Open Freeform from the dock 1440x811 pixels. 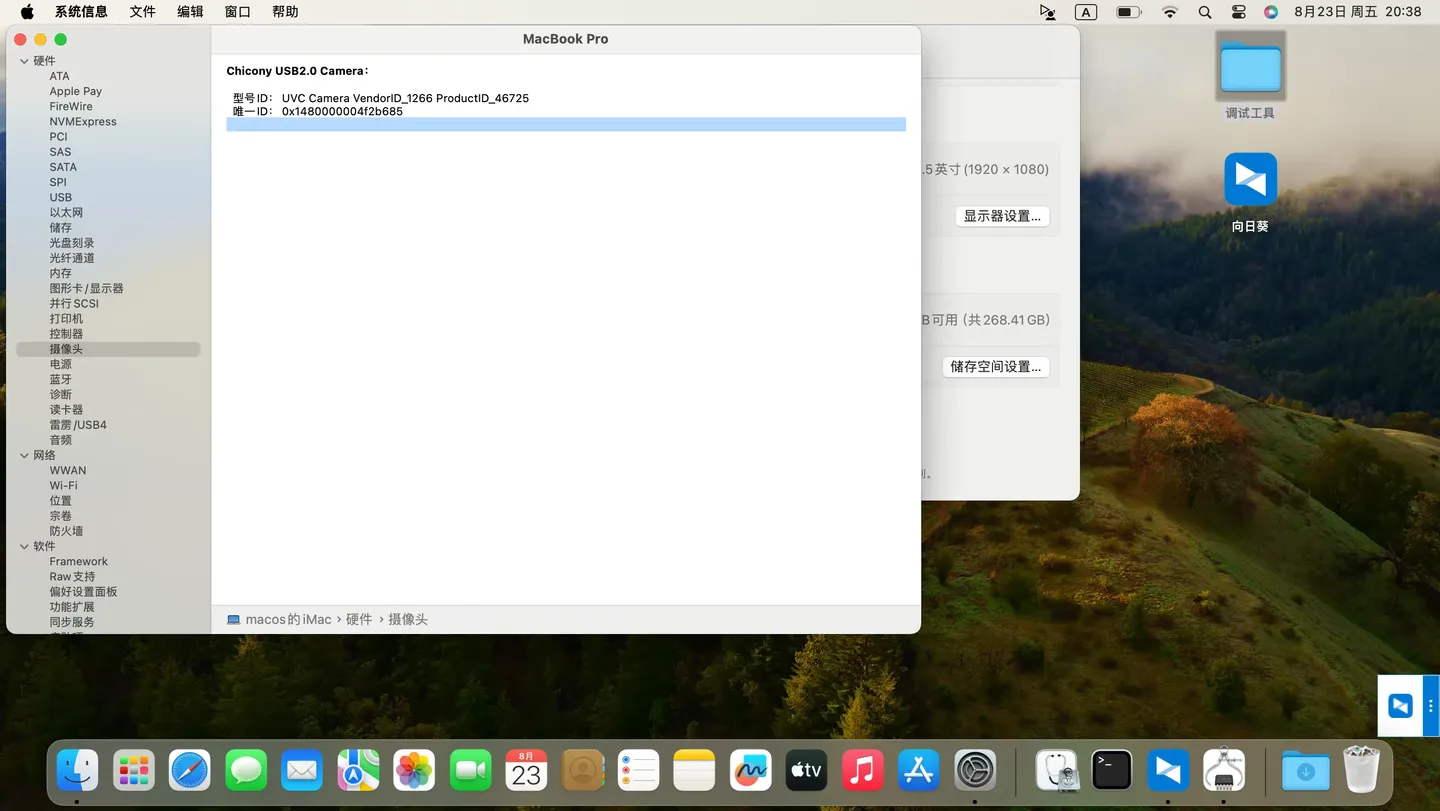click(x=750, y=771)
